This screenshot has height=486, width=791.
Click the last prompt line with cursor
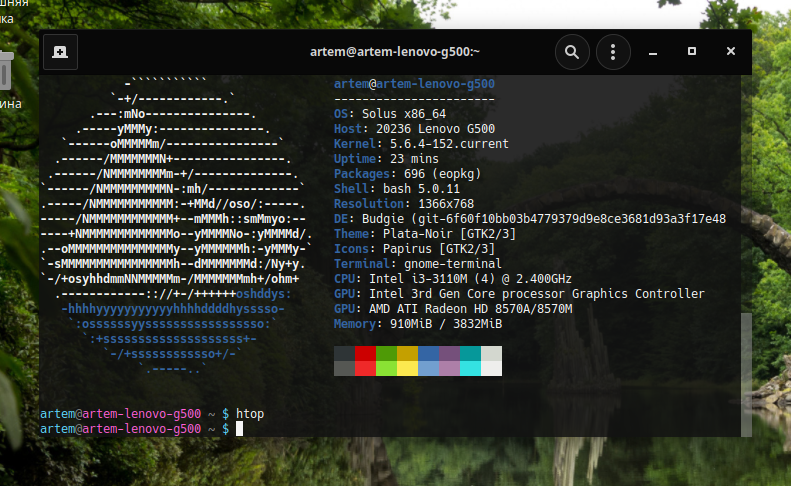[141, 429]
